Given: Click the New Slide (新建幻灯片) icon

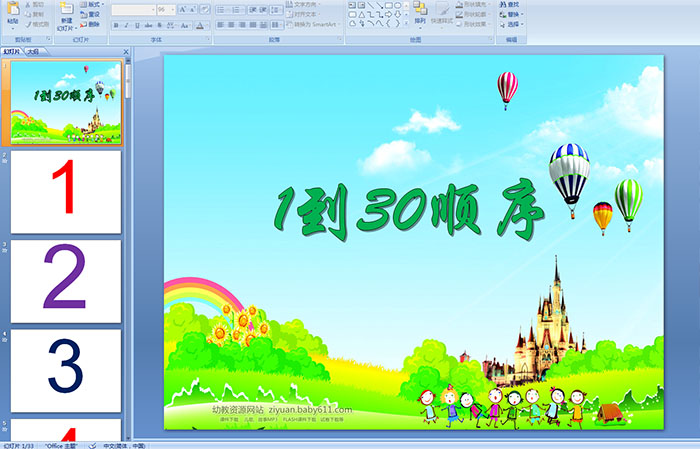Looking at the screenshot, I should [67, 8].
